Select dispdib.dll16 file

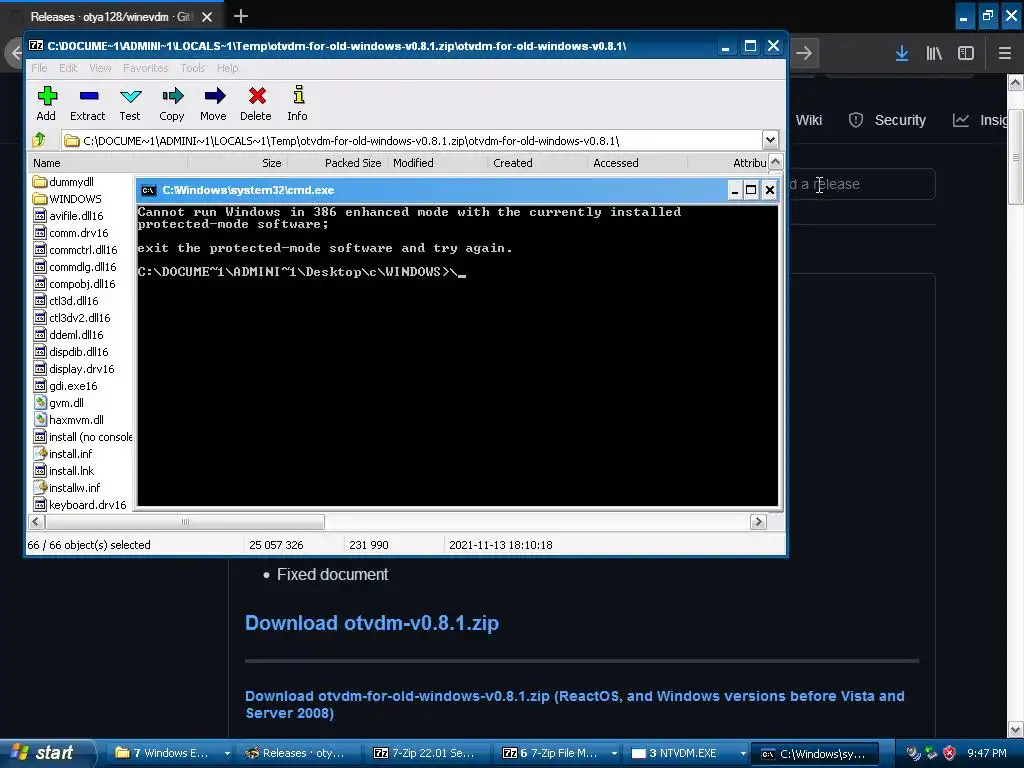pyautogui.click(x=71, y=351)
